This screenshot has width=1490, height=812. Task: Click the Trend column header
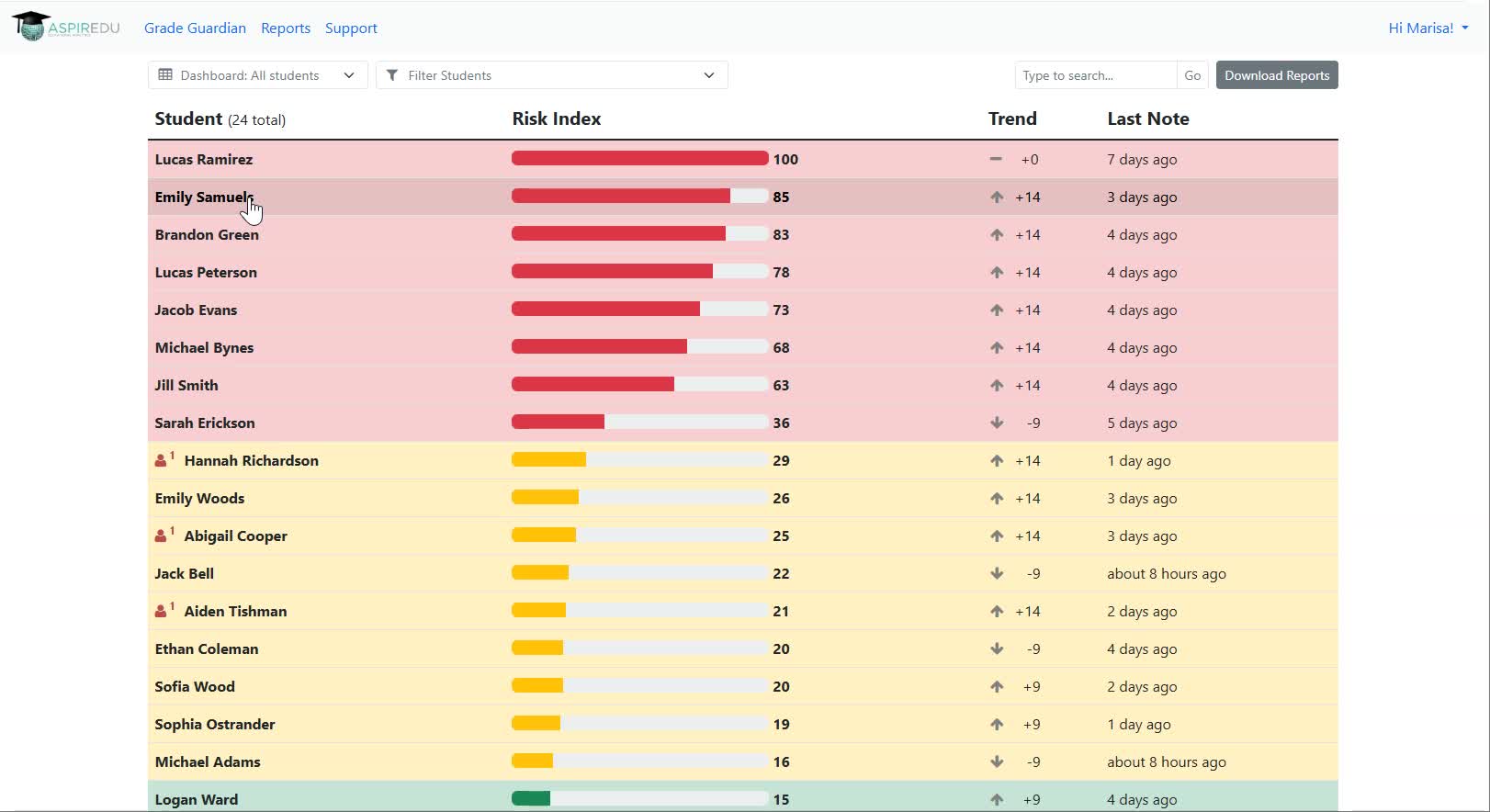(x=1012, y=118)
